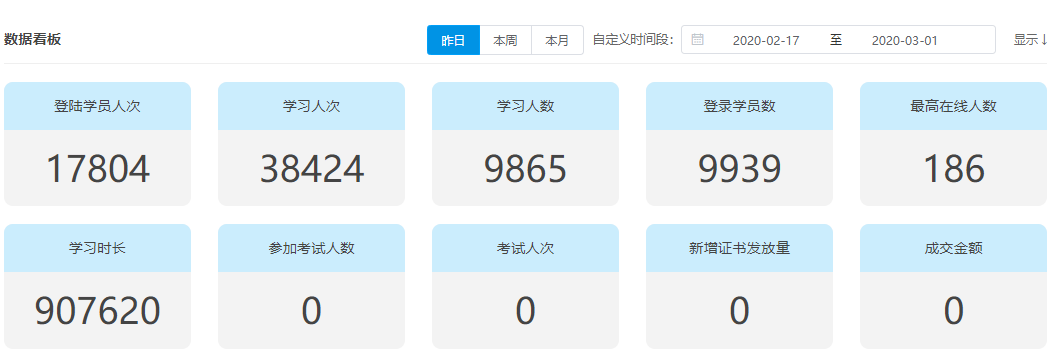The height and width of the screenshot is (361, 1060).
Task: Select the 新增证书发放量 card
Action: click(740, 287)
